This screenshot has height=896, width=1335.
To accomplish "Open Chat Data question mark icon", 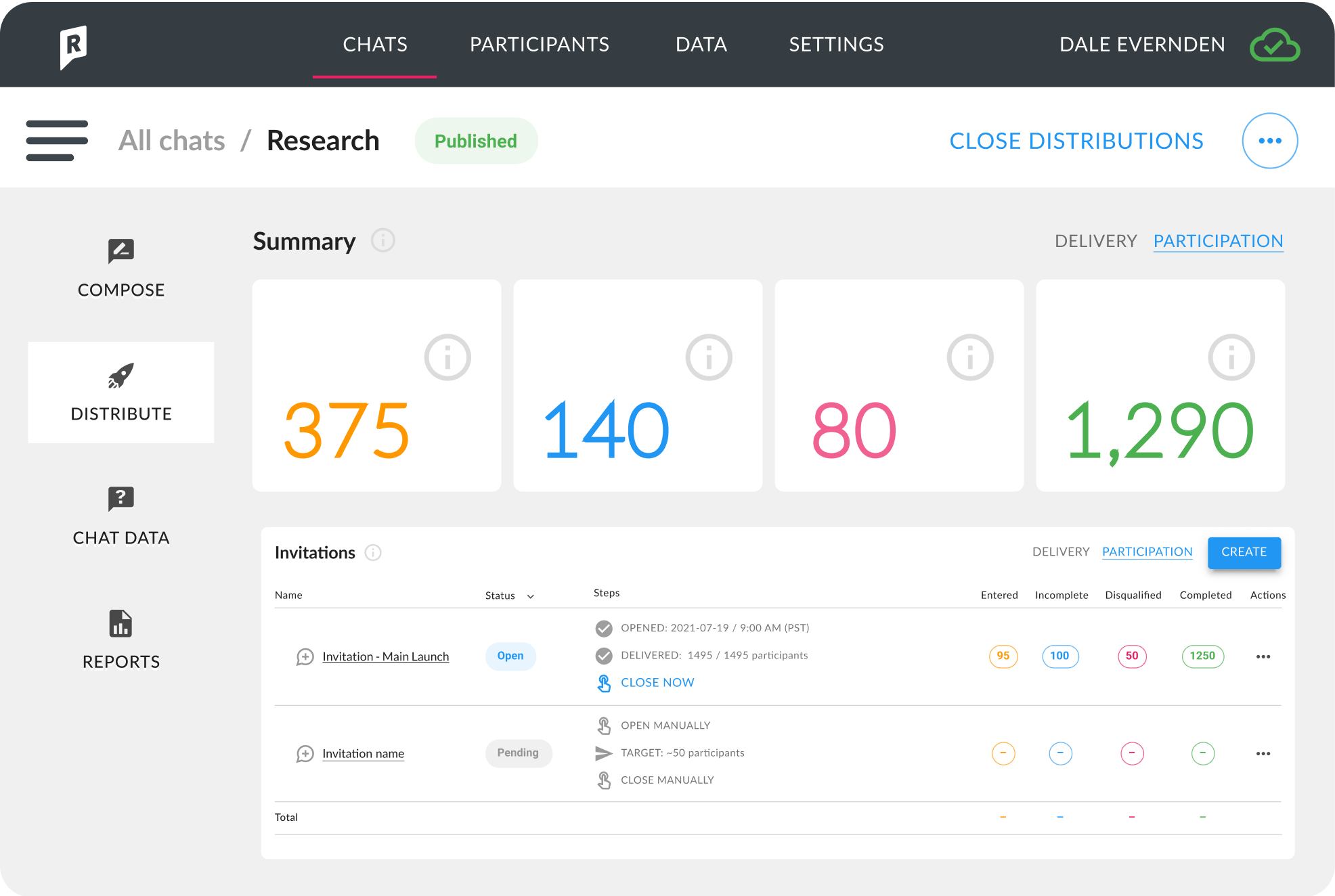I will point(121,499).
